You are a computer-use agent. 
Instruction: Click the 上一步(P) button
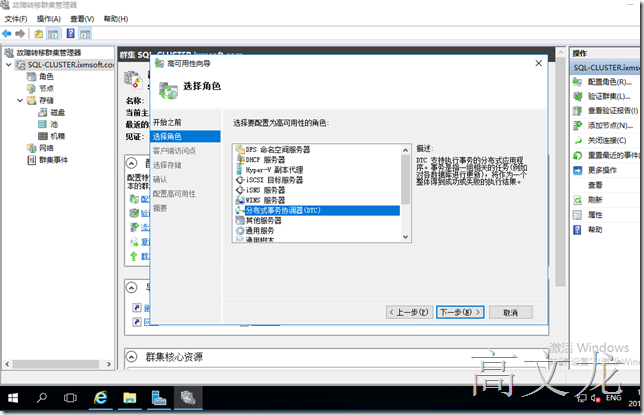coord(408,312)
